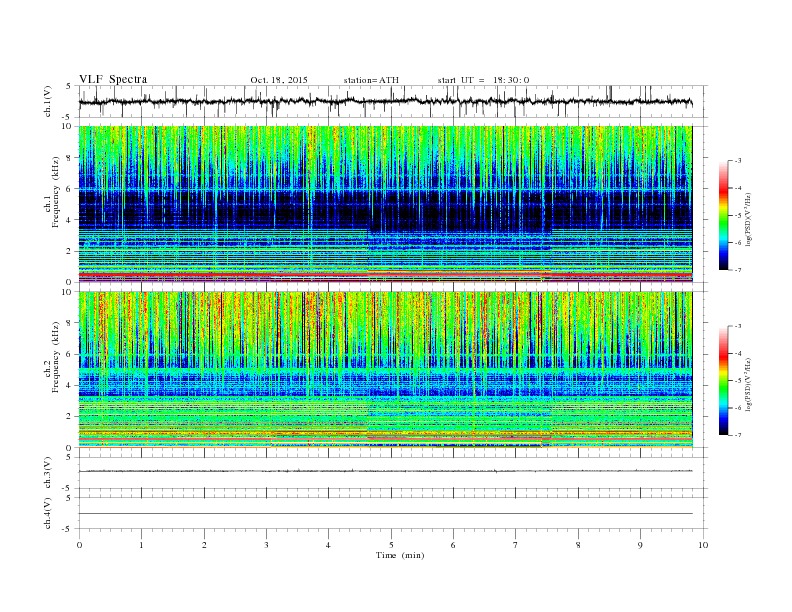Screen dimensions: 792x612
Task: Click the time axis tick label '0'
Action: pyautogui.click(x=79, y=545)
